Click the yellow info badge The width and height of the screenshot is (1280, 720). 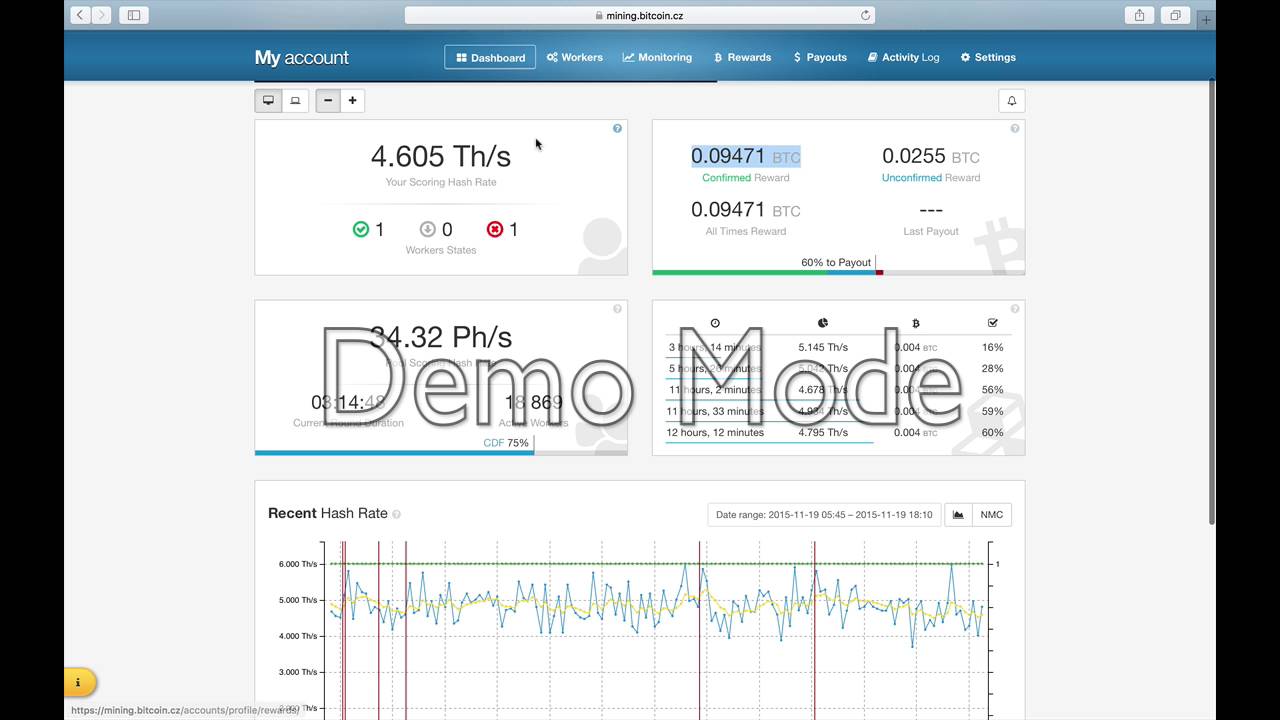tap(79, 682)
